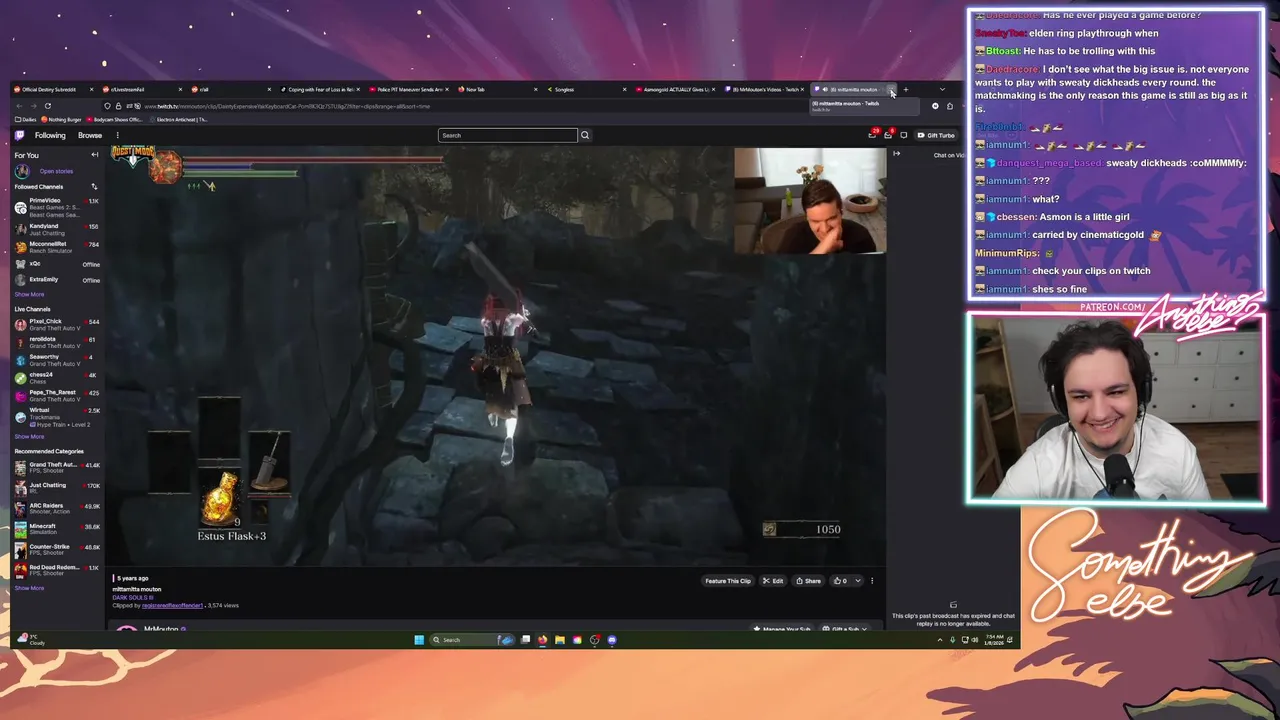Collapse the chat panel arrow icon
1280x720 pixels.
click(896, 154)
